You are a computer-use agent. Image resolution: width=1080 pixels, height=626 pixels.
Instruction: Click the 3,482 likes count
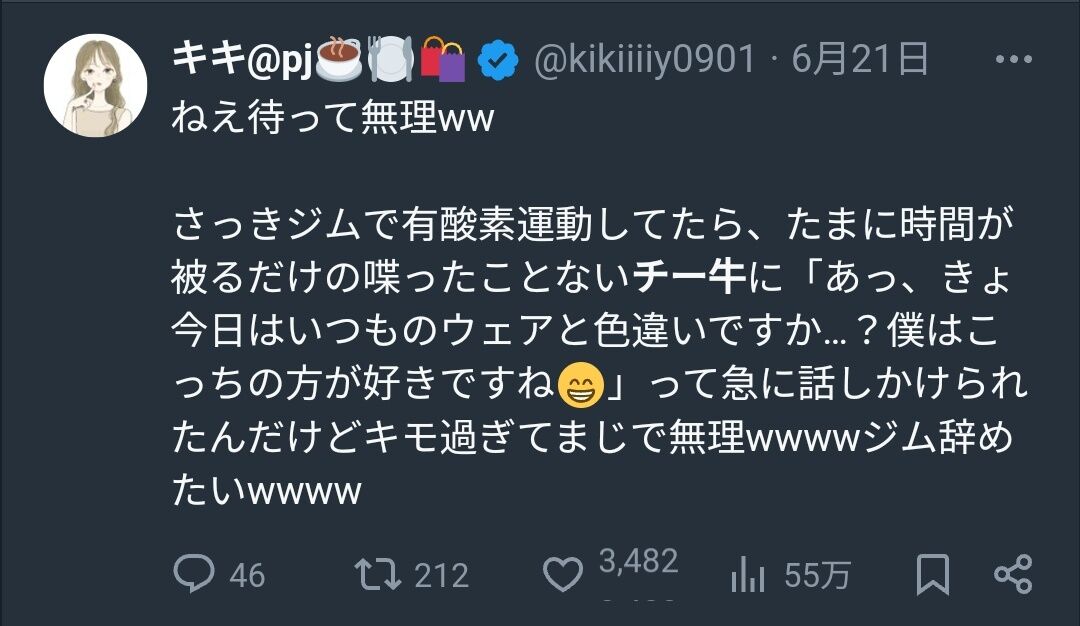point(638,561)
